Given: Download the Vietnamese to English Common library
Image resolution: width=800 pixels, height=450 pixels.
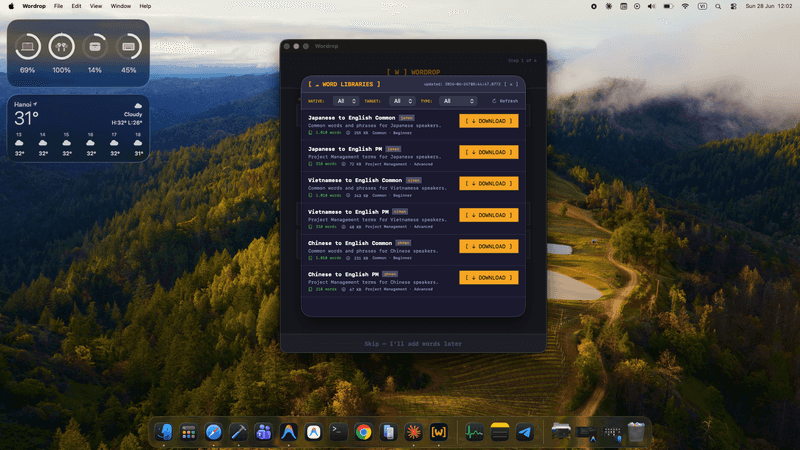Looking at the screenshot, I should pos(489,183).
